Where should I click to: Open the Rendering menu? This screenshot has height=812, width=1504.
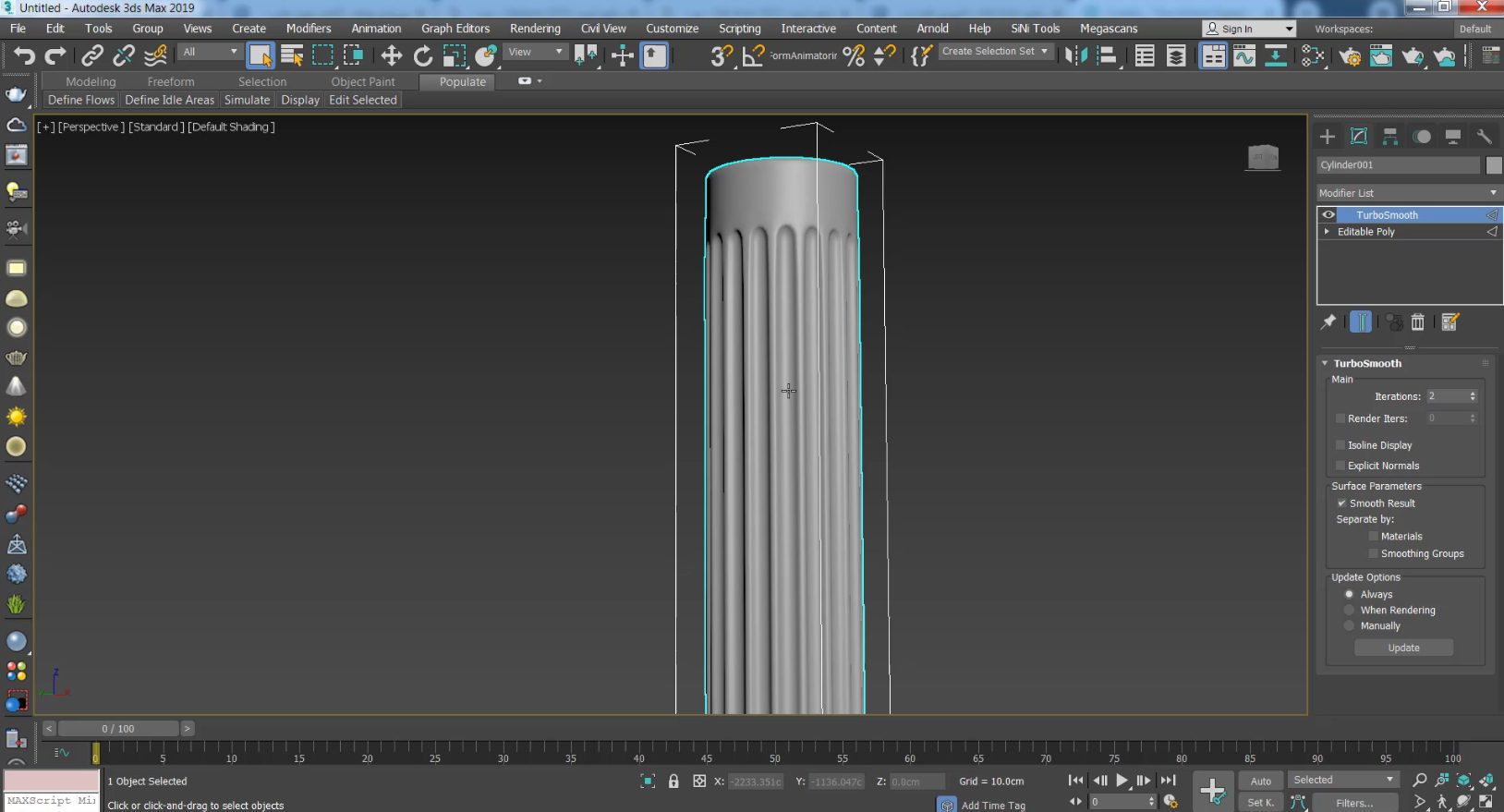535,29
